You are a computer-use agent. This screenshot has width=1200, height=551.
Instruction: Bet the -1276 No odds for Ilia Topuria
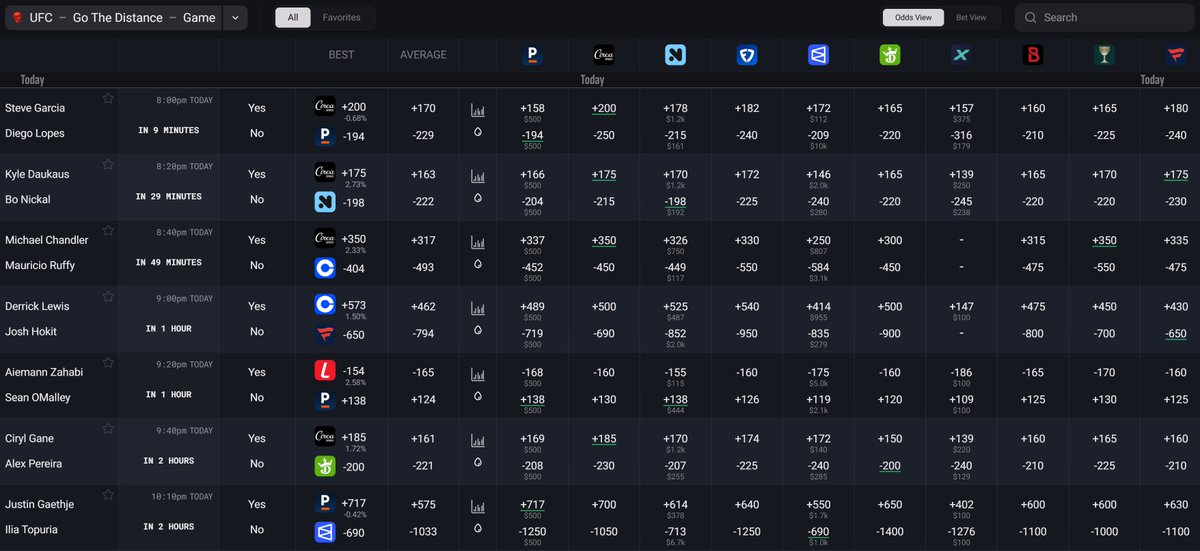tap(962, 531)
